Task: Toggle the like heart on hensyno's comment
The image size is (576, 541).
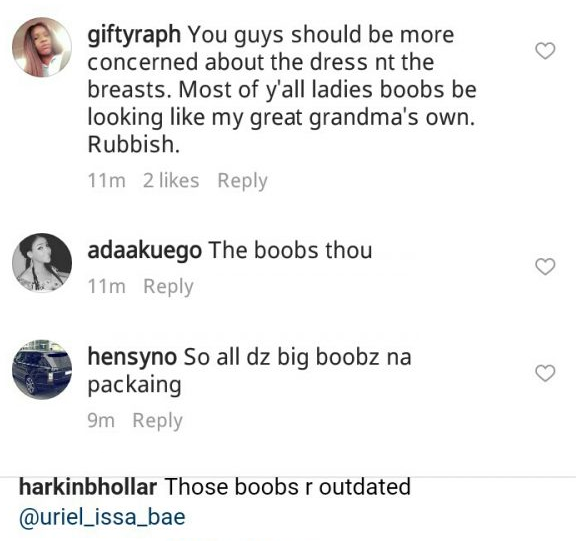Action: (545, 373)
